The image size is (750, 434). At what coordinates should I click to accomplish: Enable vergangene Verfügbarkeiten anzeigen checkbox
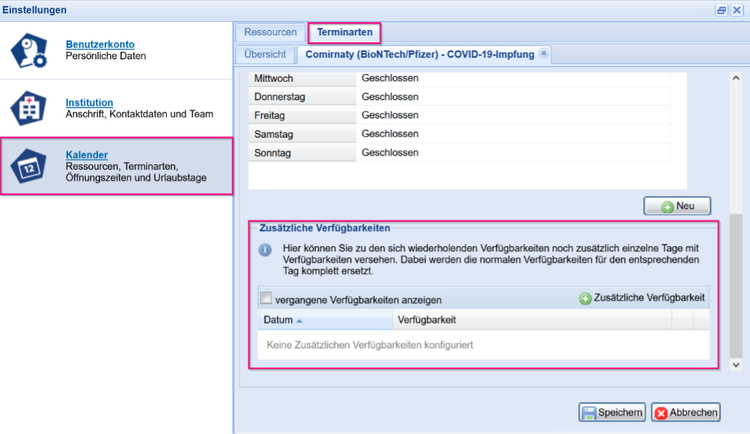coord(266,298)
